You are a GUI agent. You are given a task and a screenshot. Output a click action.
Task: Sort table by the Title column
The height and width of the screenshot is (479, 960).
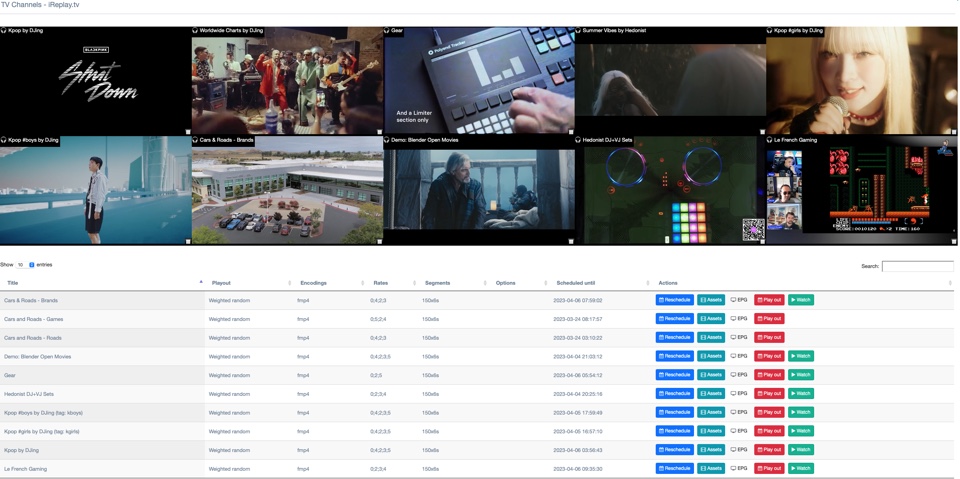102,283
